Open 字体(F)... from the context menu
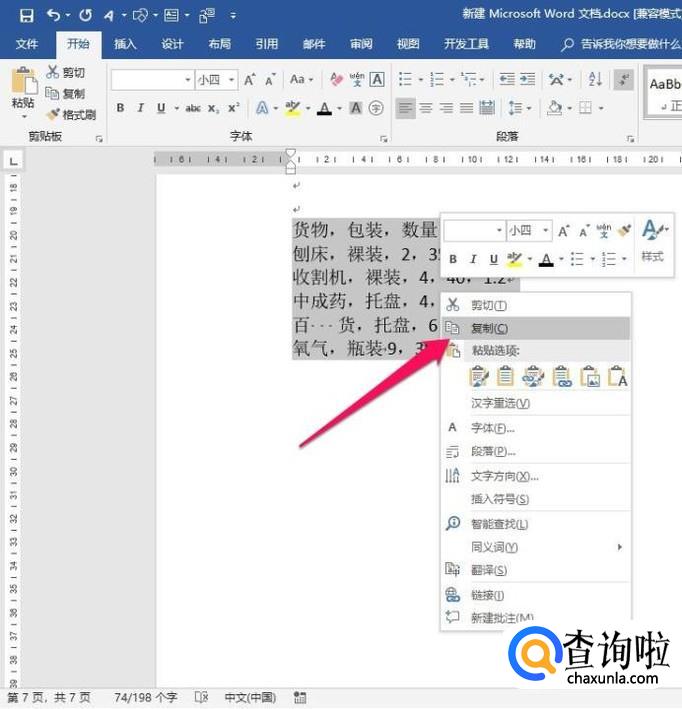This screenshot has width=682, height=709. 535,428
